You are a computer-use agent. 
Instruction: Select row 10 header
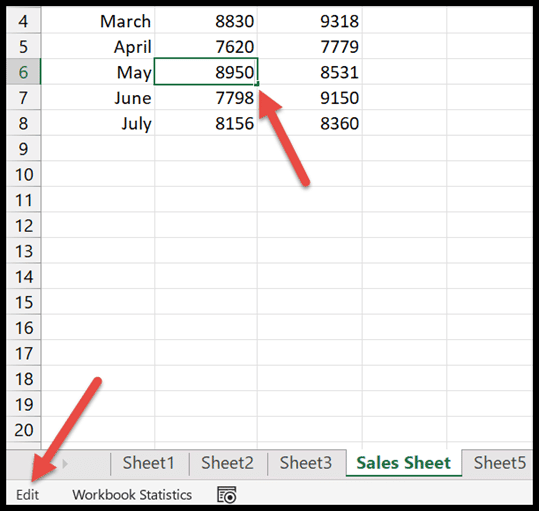pos(23,174)
